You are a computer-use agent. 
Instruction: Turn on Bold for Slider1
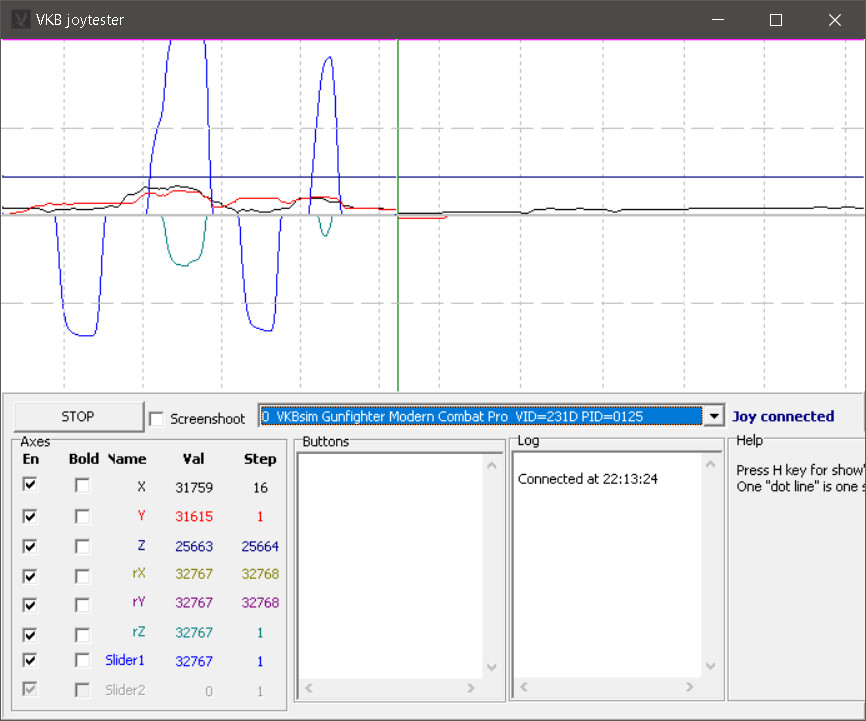(82, 660)
